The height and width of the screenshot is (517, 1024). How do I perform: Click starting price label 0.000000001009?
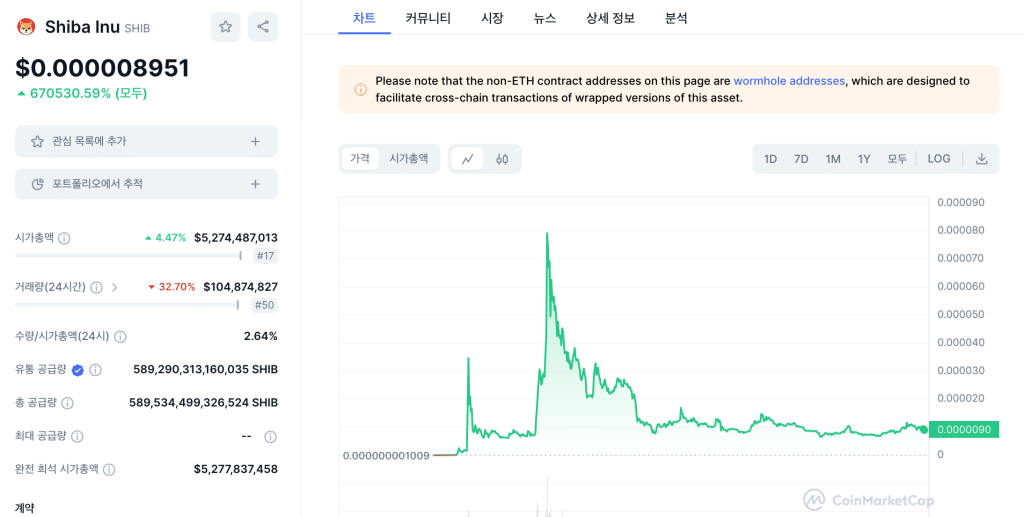386,456
